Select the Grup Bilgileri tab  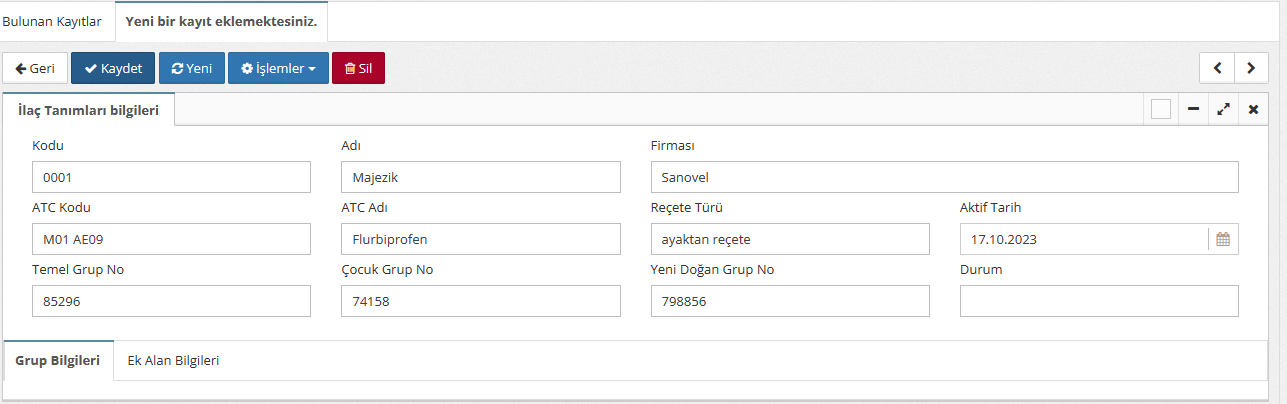(x=58, y=360)
